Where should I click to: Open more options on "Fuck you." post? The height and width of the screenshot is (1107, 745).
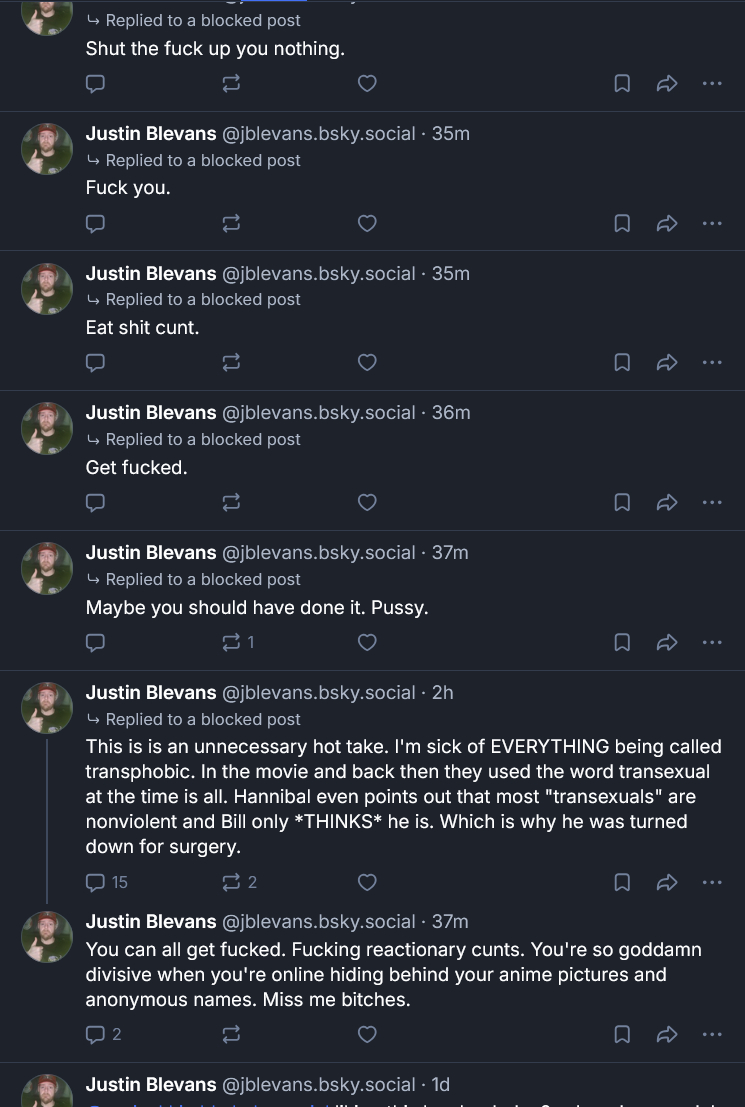(712, 223)
